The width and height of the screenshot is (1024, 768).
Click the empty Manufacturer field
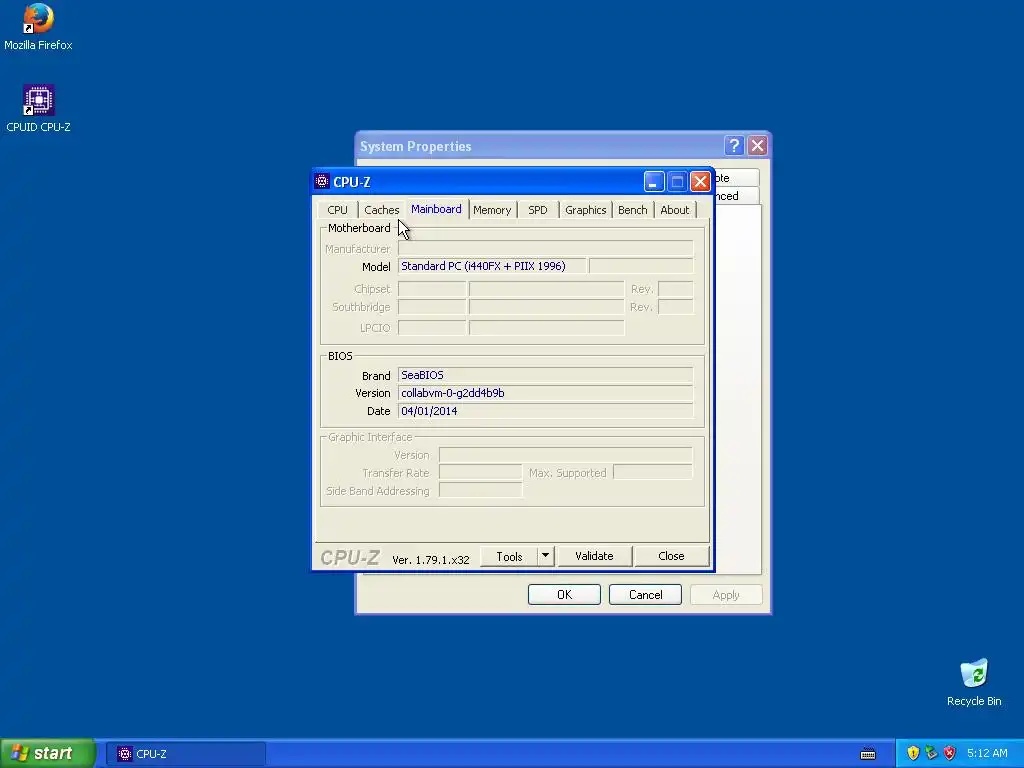point(545,249)
